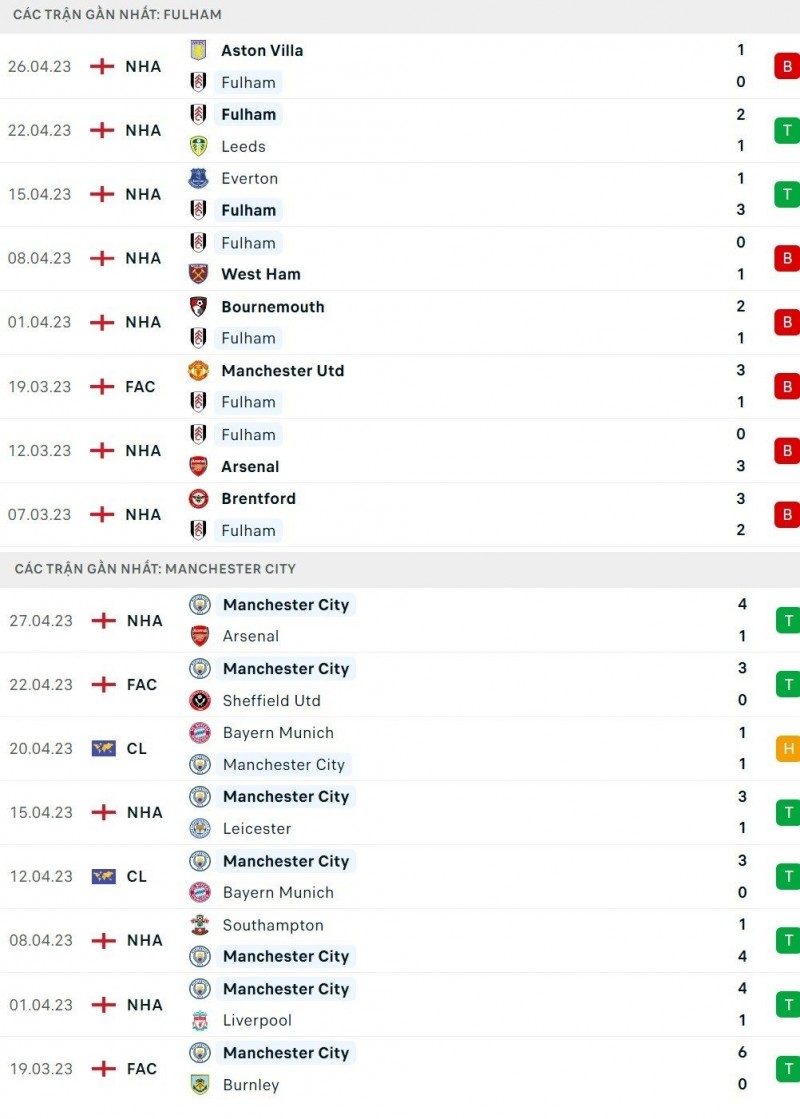The width and height of the screenshot is (800, 1119).
Task: Click the Manchester Utd club crest
Action: point(198,370)
